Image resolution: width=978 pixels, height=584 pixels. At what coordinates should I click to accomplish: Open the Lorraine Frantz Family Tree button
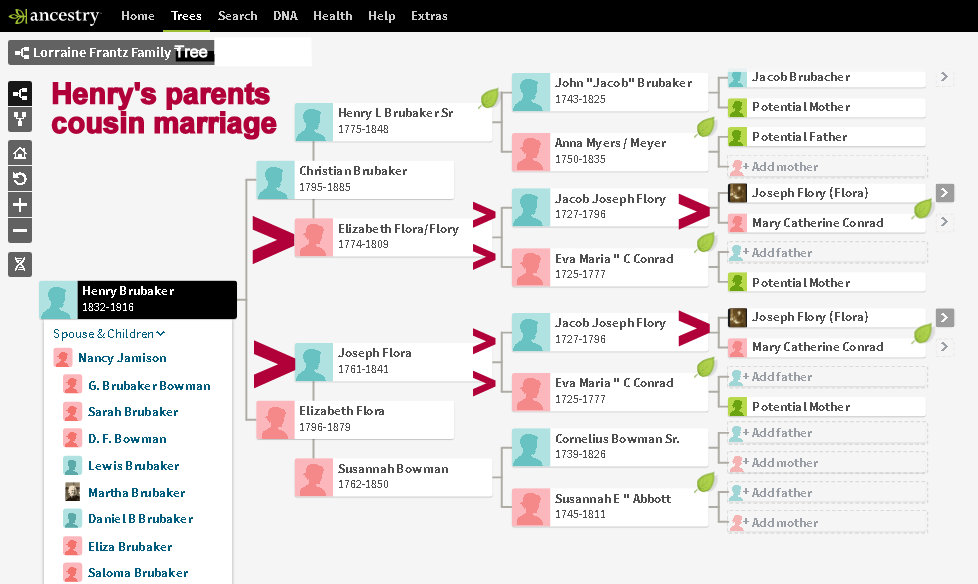click(x=111, y=53)
